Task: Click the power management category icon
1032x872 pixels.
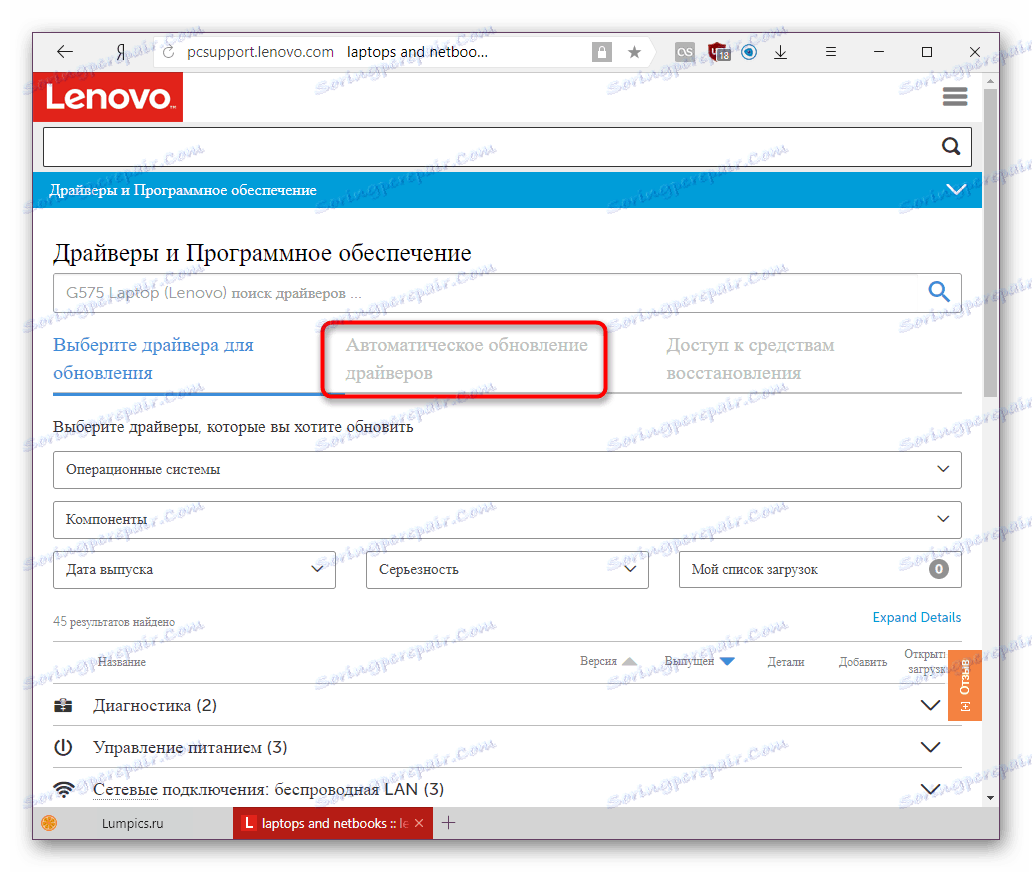Action: tap(63, 747)
